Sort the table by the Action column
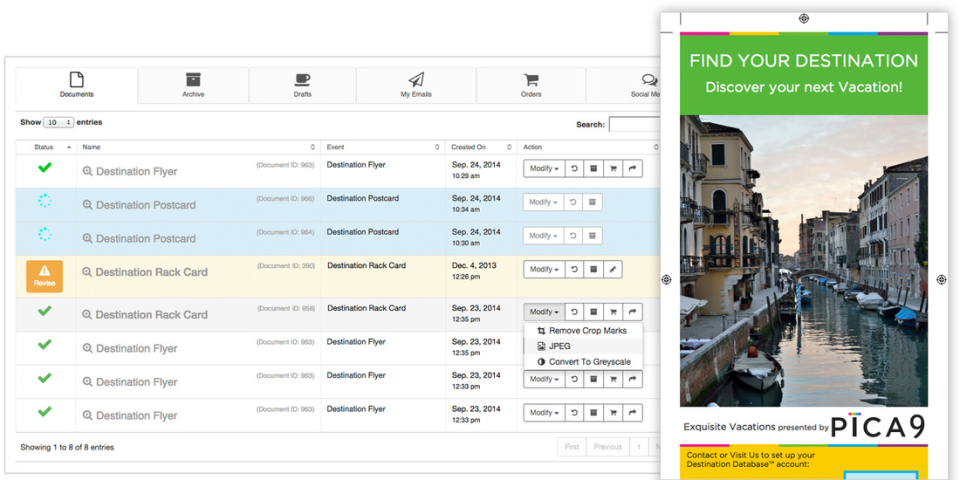 [x=589, y=147]
